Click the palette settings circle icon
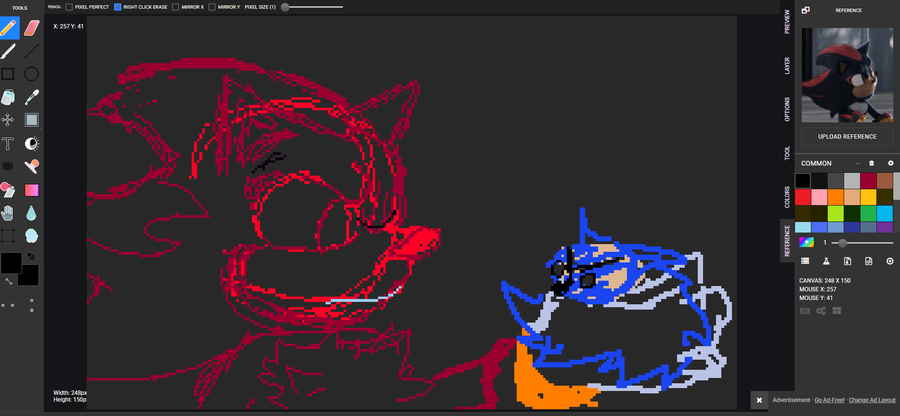This screenshot has width=900, height=416. 890,164
